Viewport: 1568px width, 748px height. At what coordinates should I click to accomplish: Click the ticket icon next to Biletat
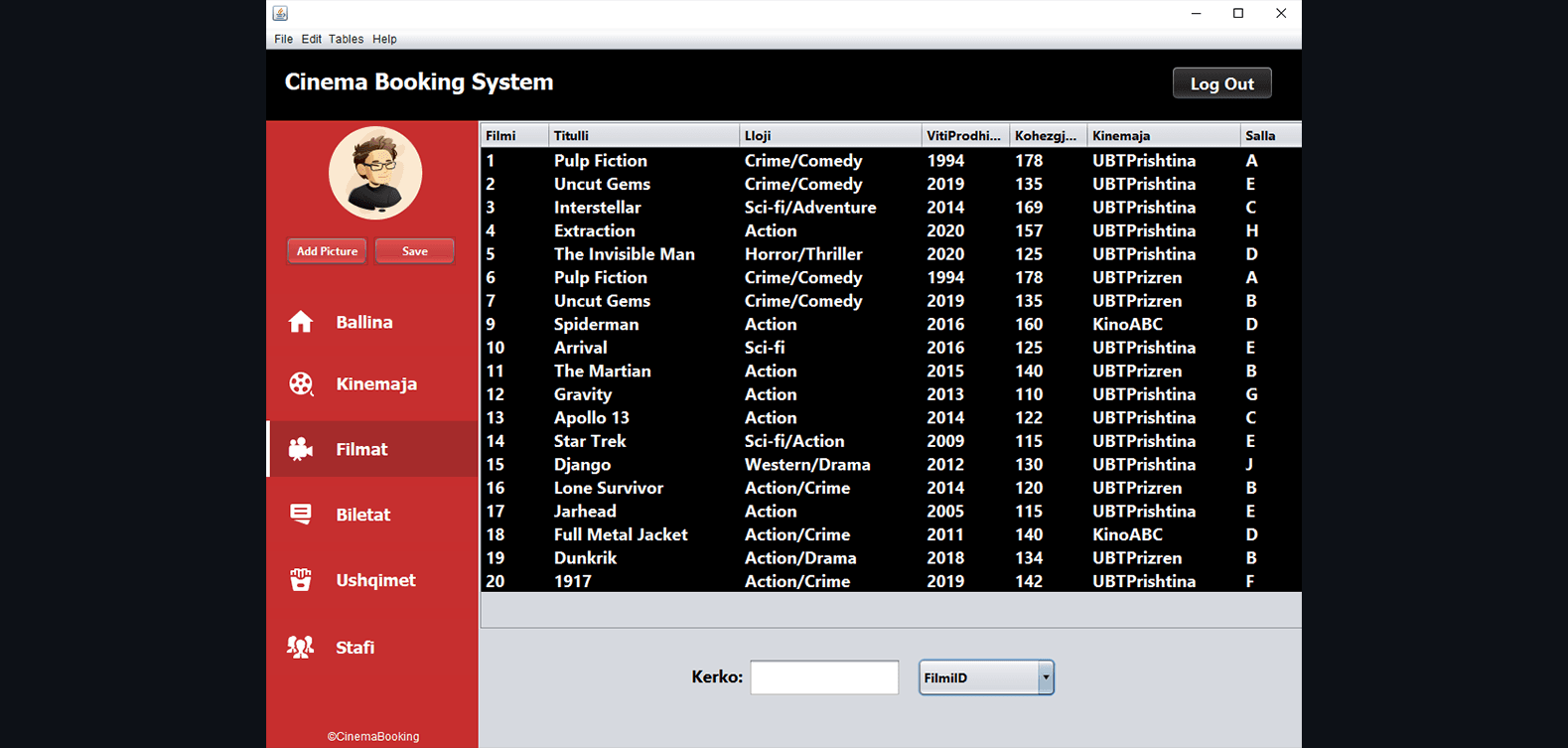tap(301, 514)
